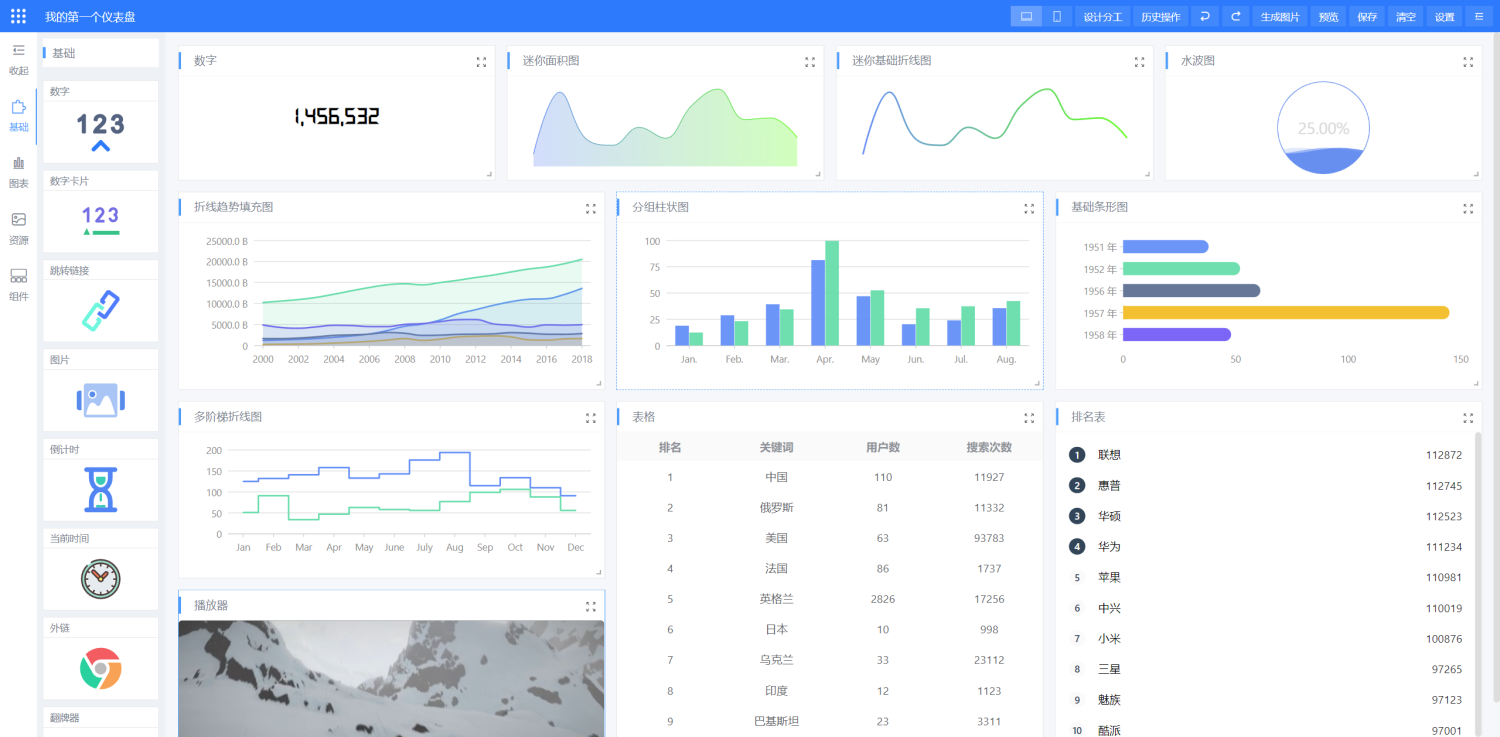Switch to desktop layout view

pyautogui.click(x=1025, y=16)
